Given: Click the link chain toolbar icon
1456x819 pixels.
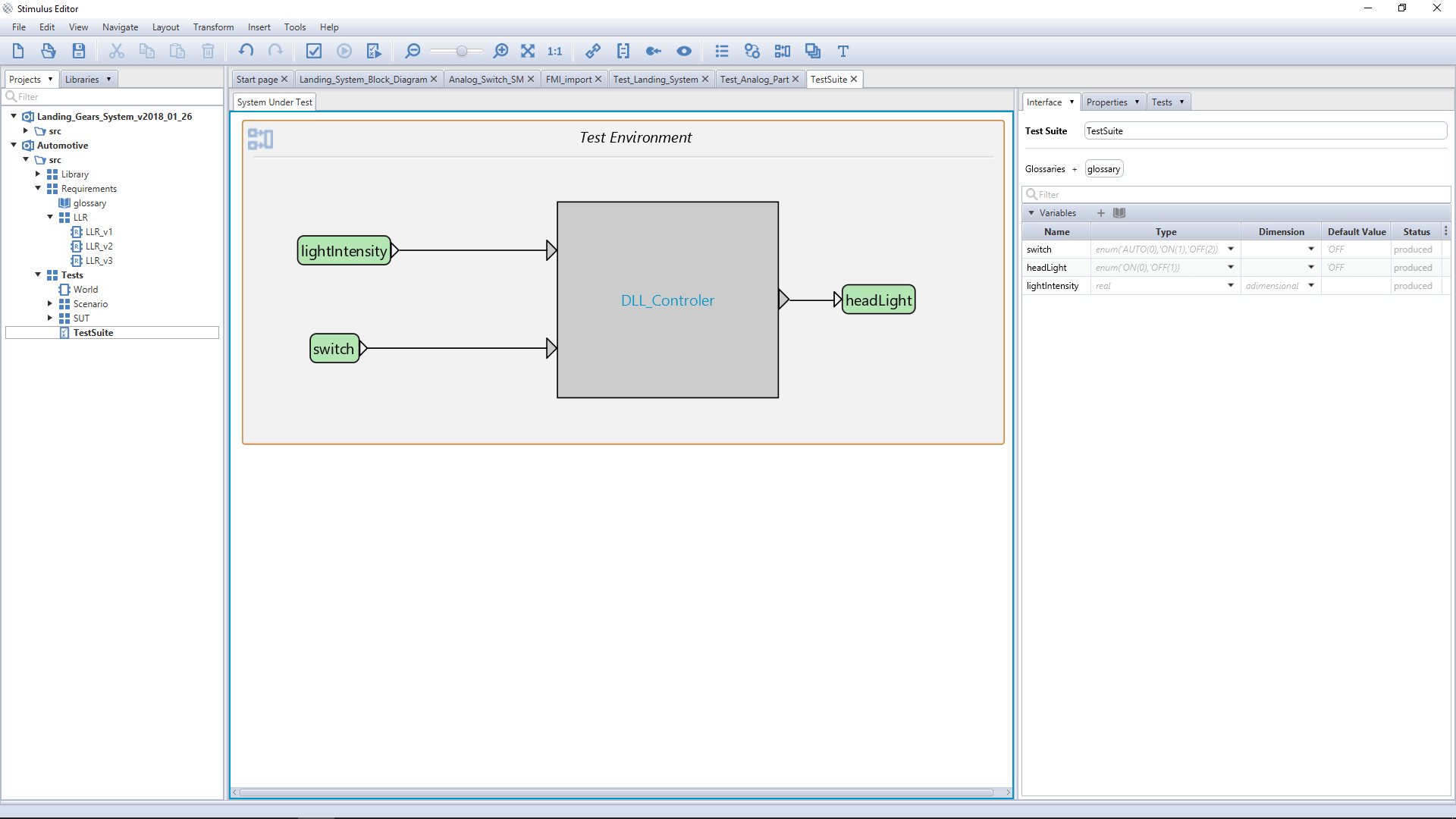Looking at the screenshot, I should click(593, 51).
